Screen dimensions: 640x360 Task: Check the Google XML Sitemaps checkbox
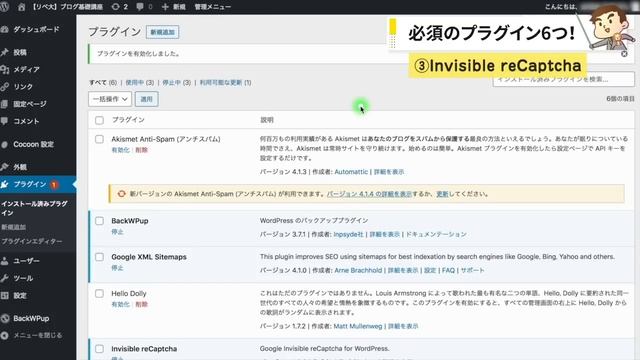coord(99,257)
